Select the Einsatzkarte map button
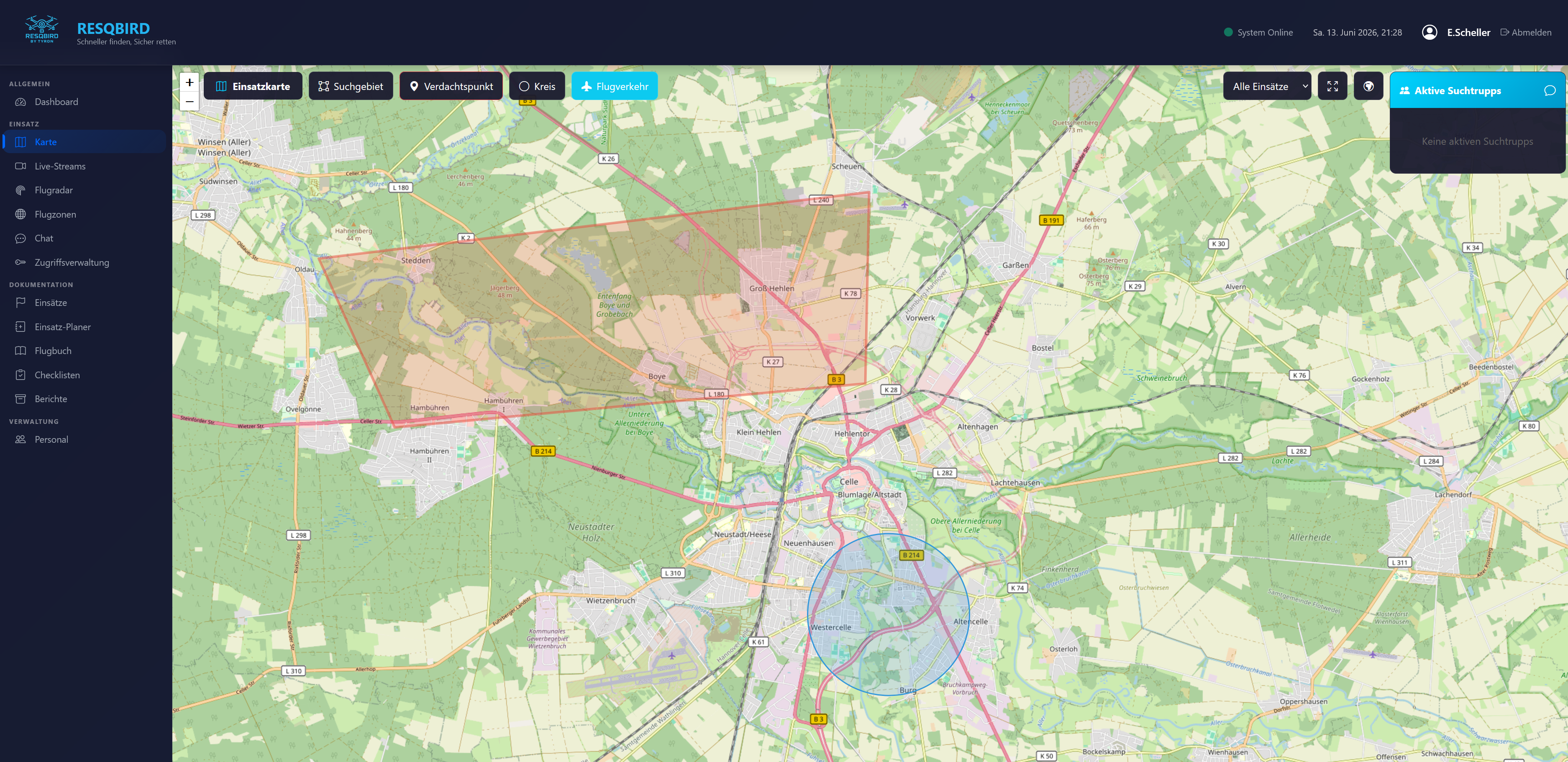The width and height of the screenshot is (1568, 762). click(x=253, y=87)
